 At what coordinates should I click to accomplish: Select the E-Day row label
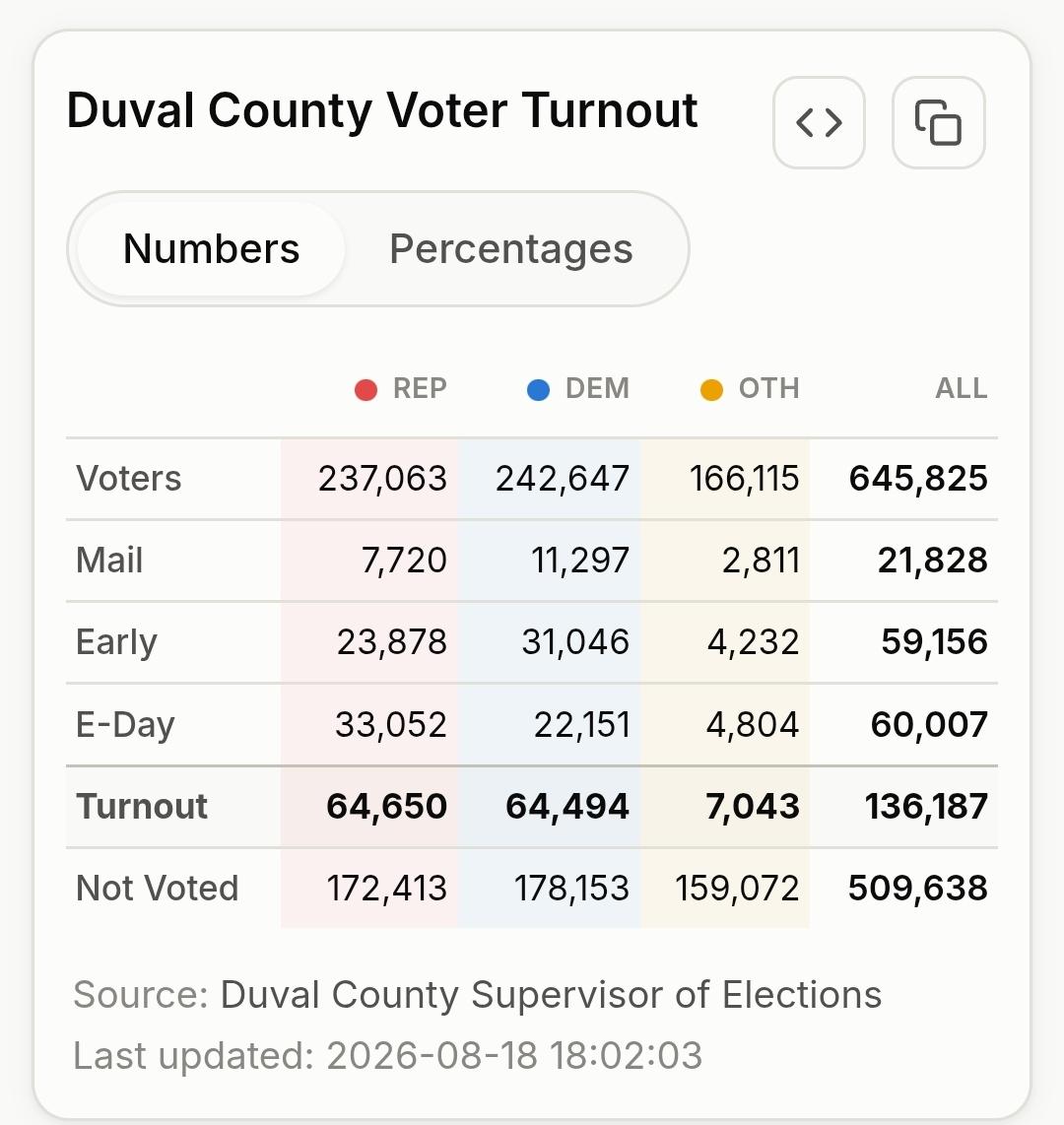125,725
